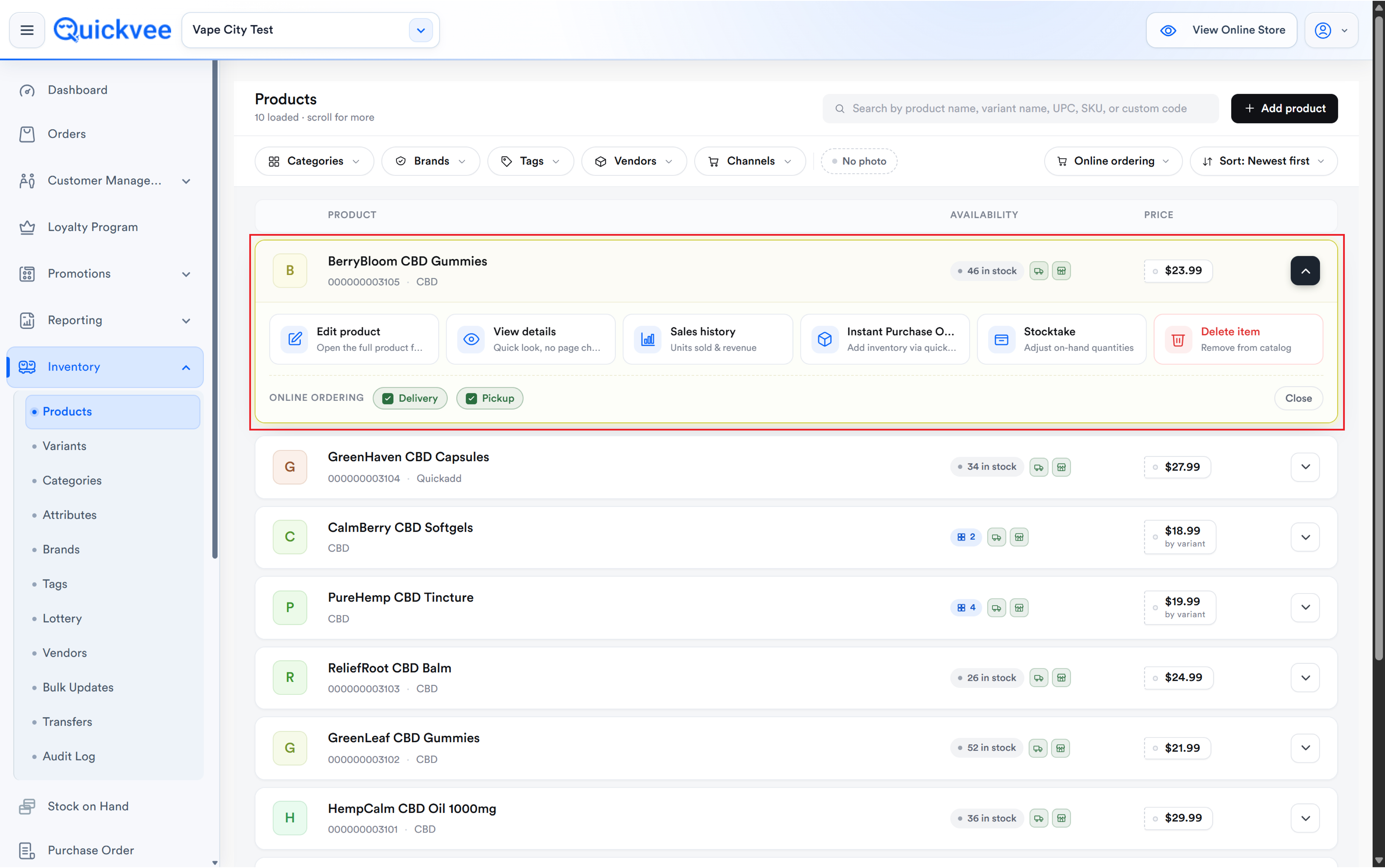The width and height of the screenshot is (1385, 868).
Task: Expand the GreenHaven CBD Capsules row
Action: point(1305,467)
